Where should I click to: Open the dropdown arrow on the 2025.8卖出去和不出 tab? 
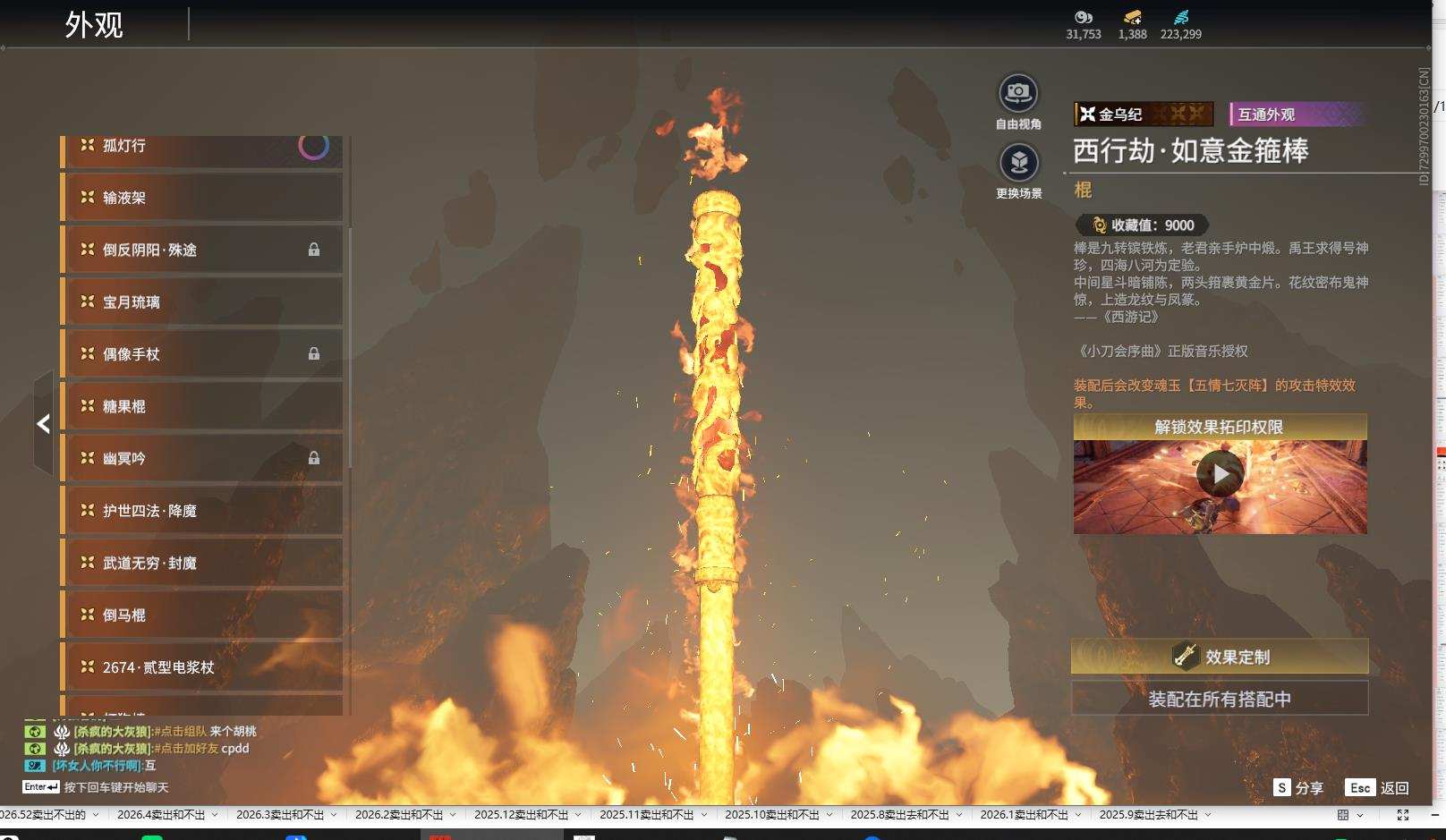[x=958, y=815]
